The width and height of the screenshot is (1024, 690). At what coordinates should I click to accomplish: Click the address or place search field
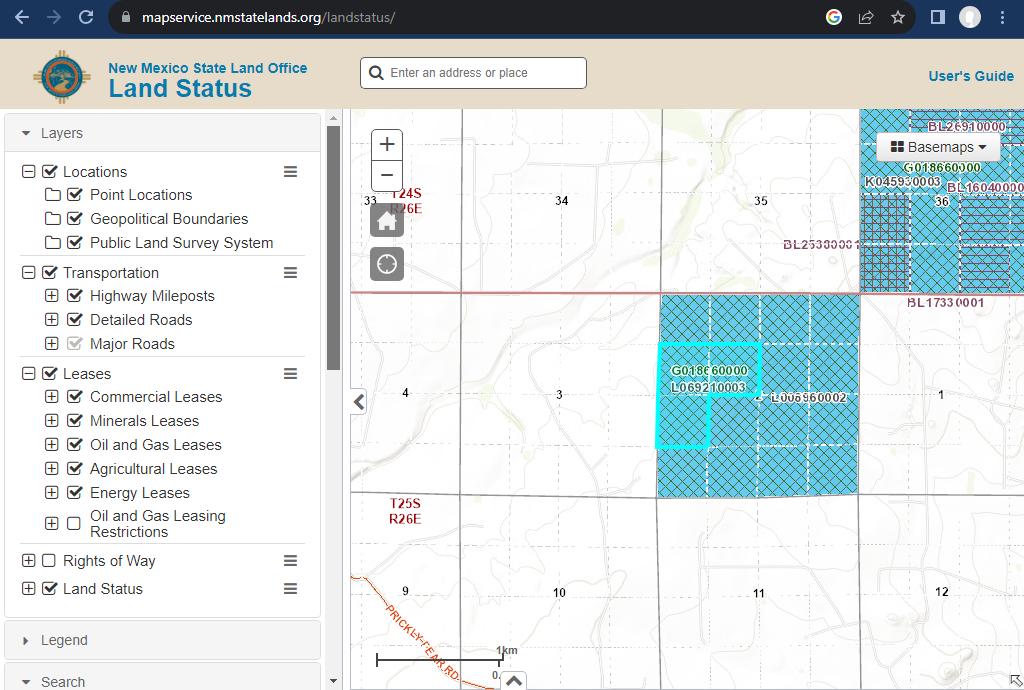[473, 72]
